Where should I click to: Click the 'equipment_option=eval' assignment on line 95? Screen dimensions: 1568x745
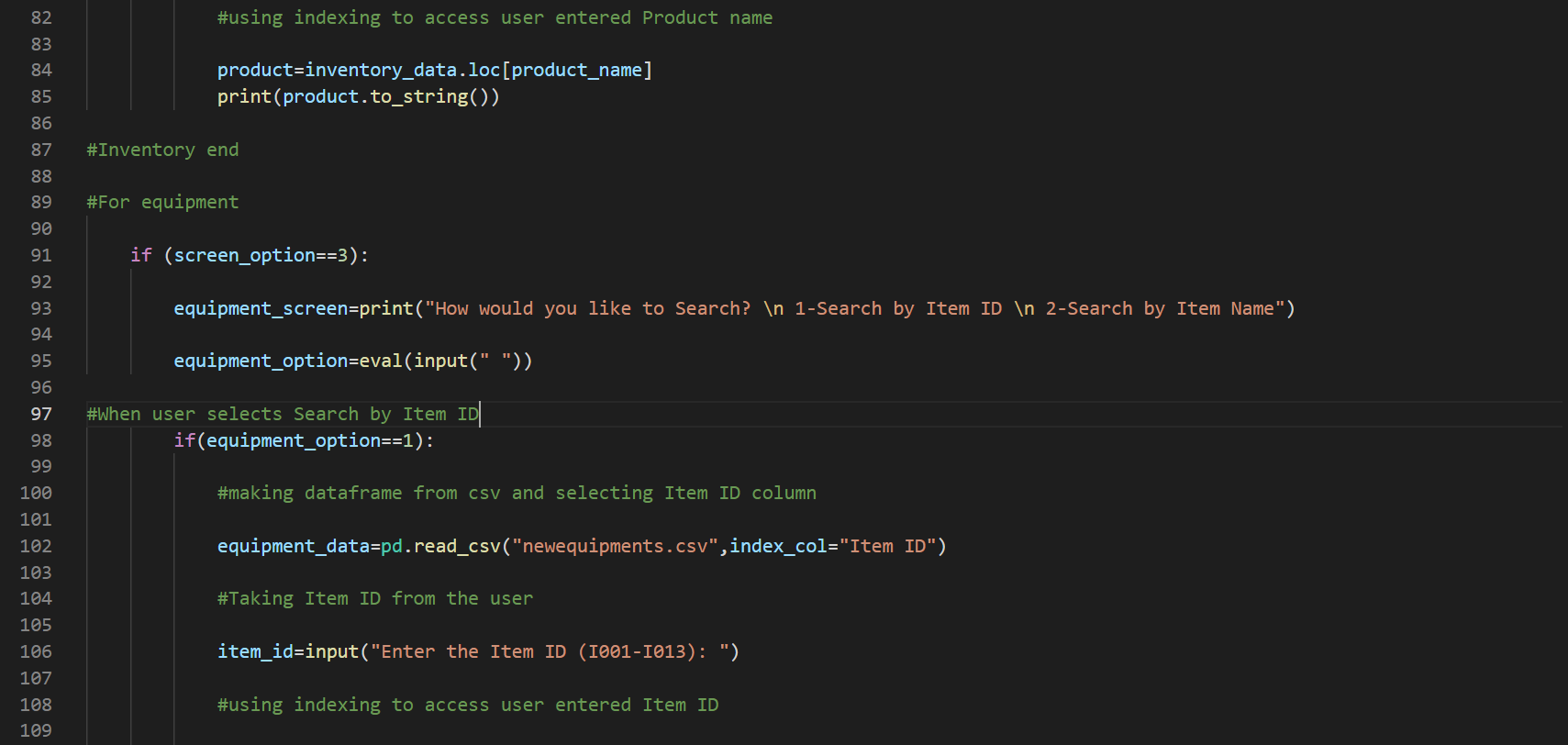288,361
